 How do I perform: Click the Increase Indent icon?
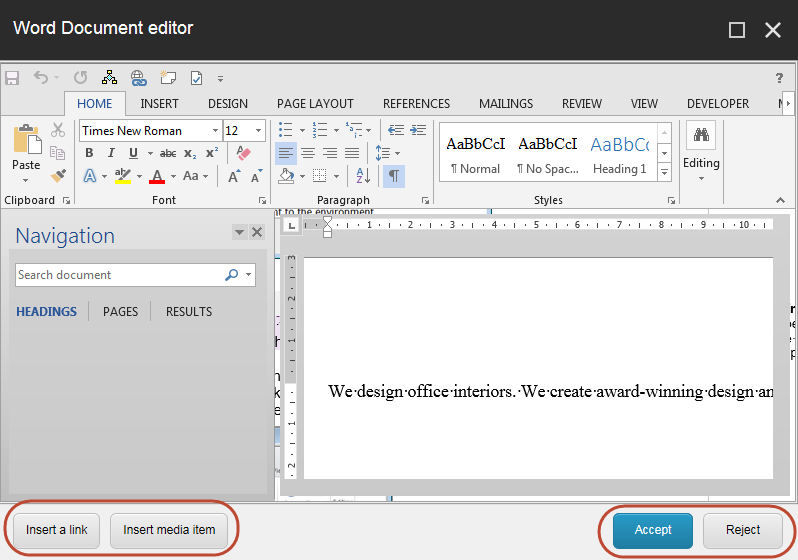point(417,130)
